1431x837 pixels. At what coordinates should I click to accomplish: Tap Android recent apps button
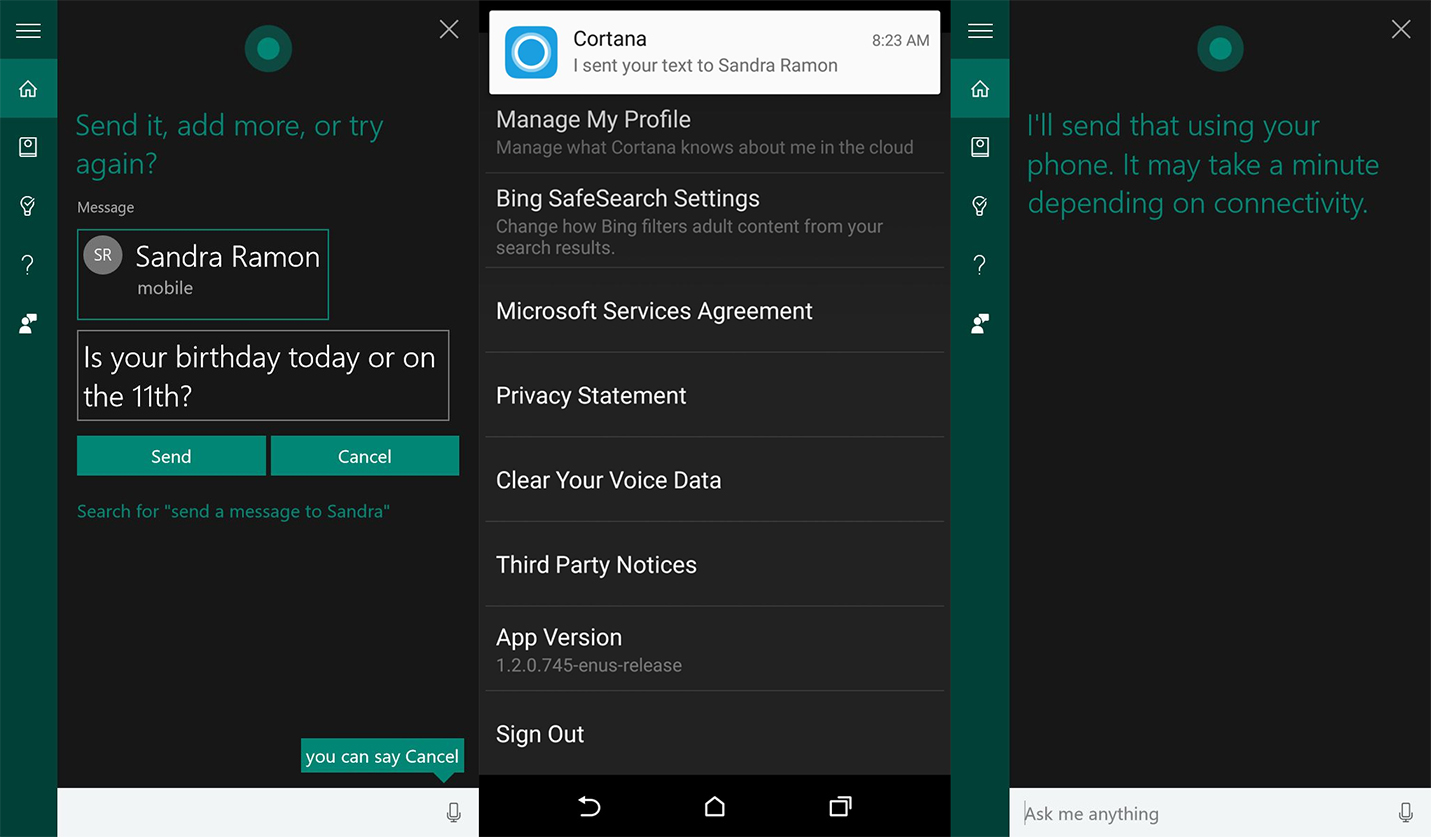(x=840, y=806)
